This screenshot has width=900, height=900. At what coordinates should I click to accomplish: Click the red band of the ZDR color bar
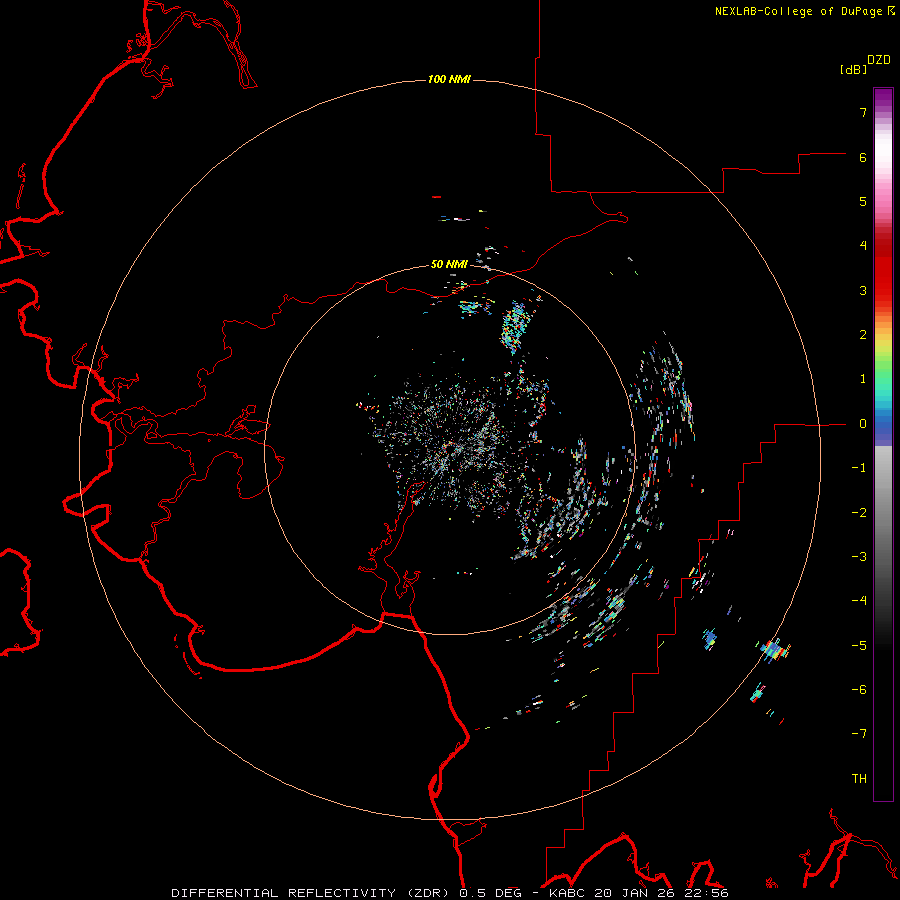coord(883,270)
